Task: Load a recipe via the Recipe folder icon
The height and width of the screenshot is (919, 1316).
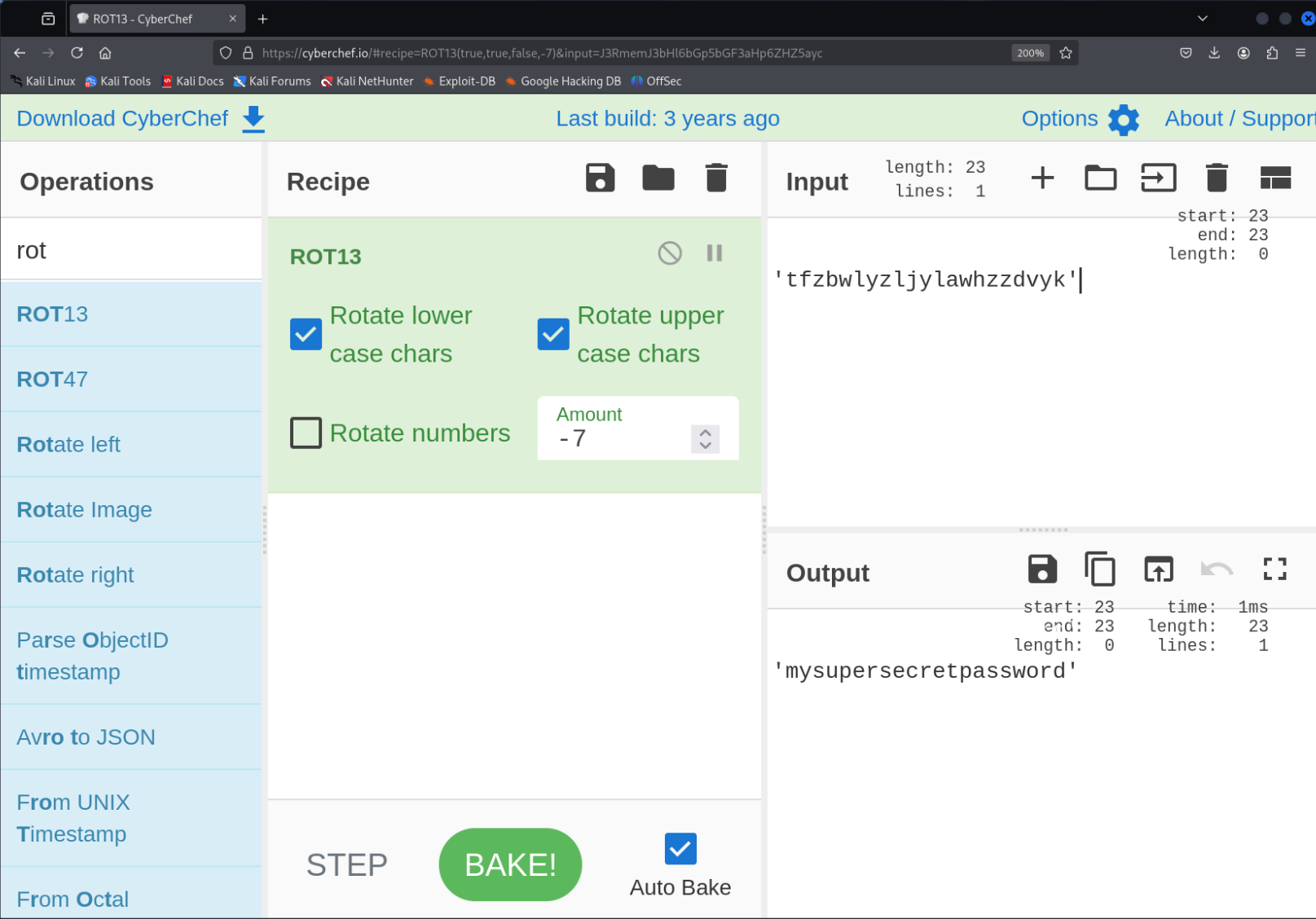Action: [658, 178]
